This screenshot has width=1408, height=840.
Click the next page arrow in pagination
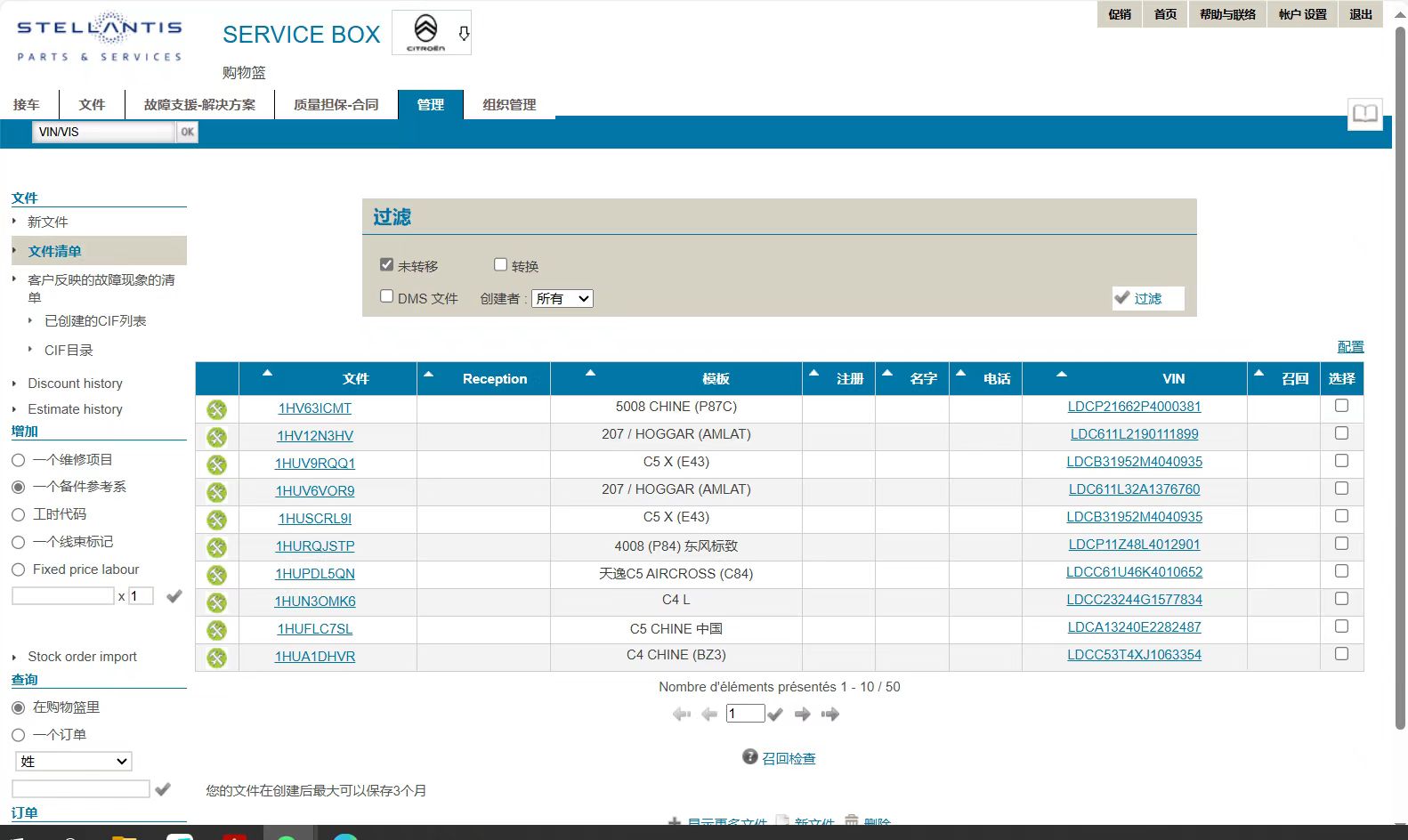pos(802,714)
